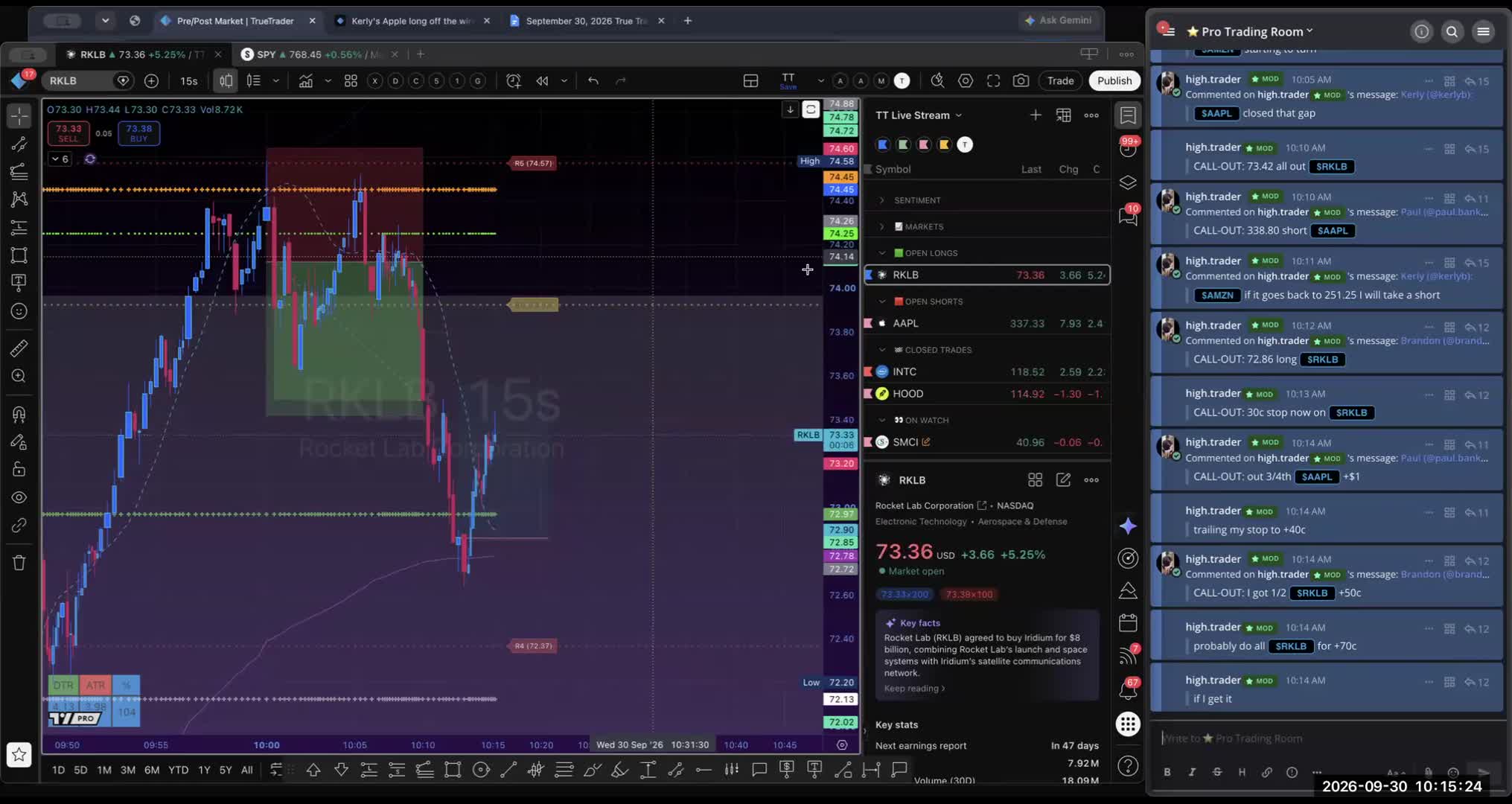
Task: Open the calendar panel icon
Action: coord(1127,622)
